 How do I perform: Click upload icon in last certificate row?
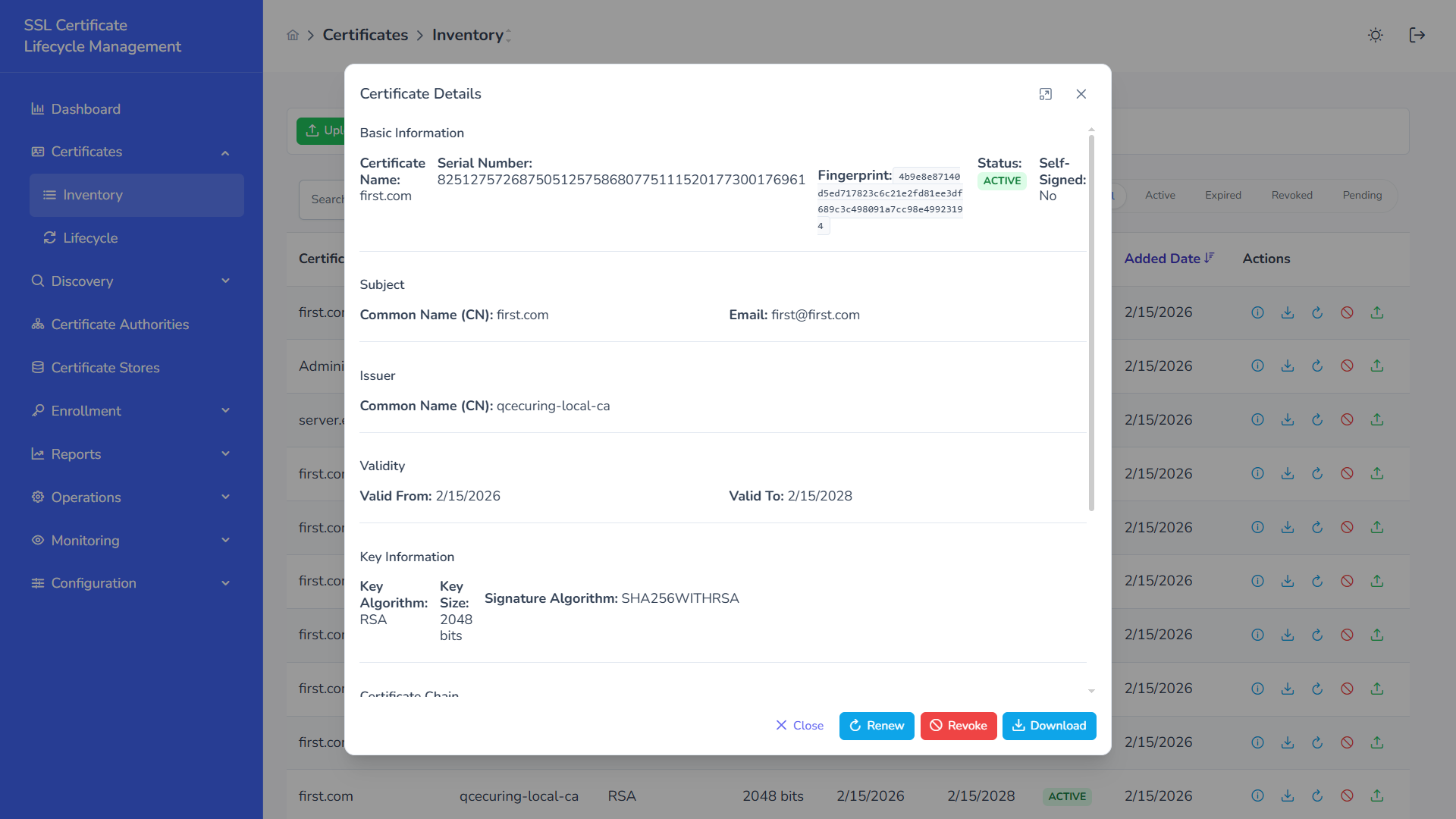(1377, 796)
